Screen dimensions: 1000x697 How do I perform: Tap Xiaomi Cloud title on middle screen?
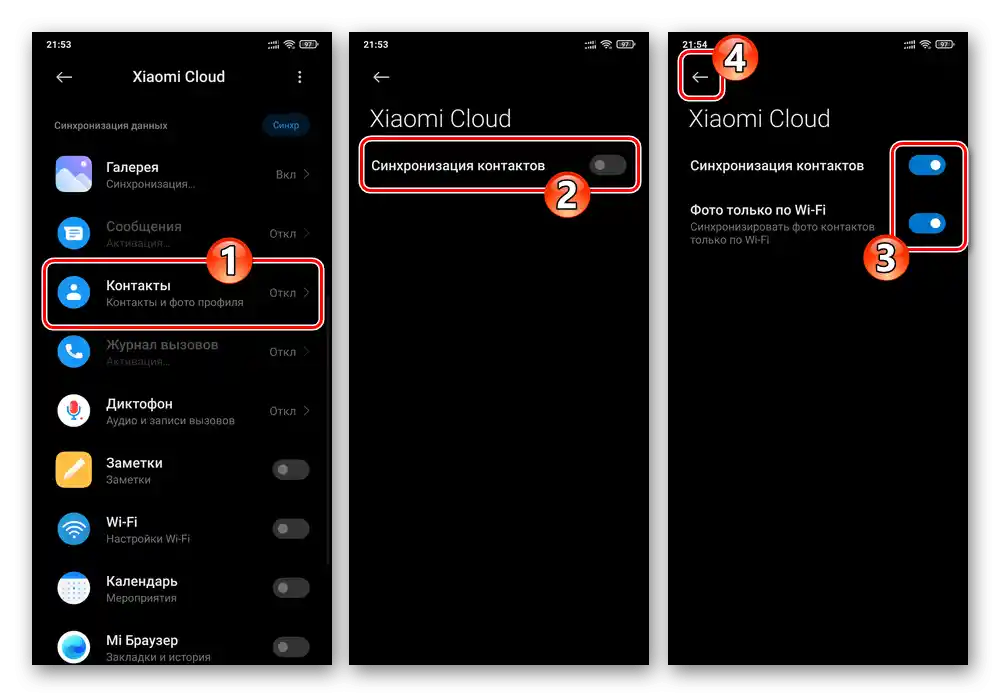tap(441, 119)
